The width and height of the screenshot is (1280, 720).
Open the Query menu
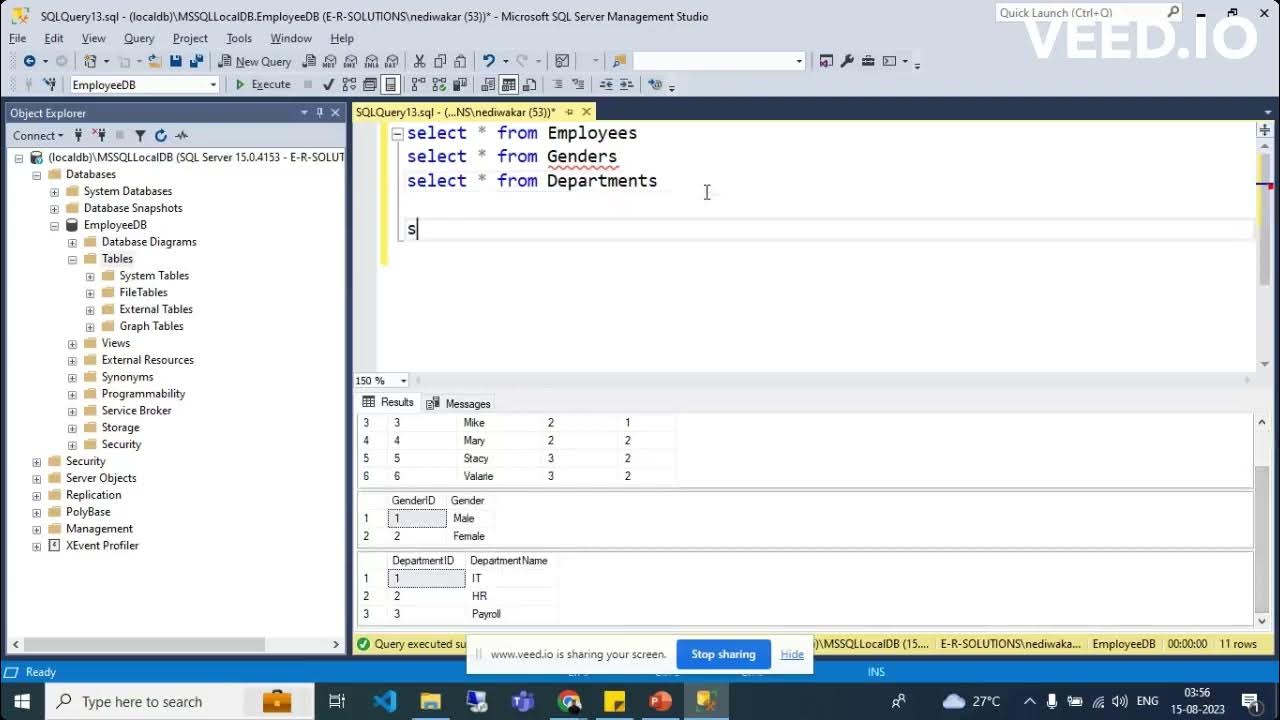coord(139,38)
